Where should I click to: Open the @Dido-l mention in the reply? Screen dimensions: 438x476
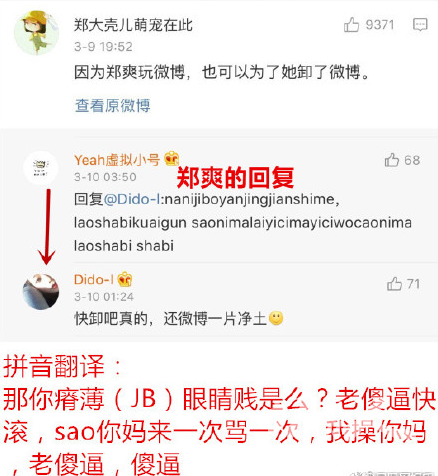(x=133, y=199)
